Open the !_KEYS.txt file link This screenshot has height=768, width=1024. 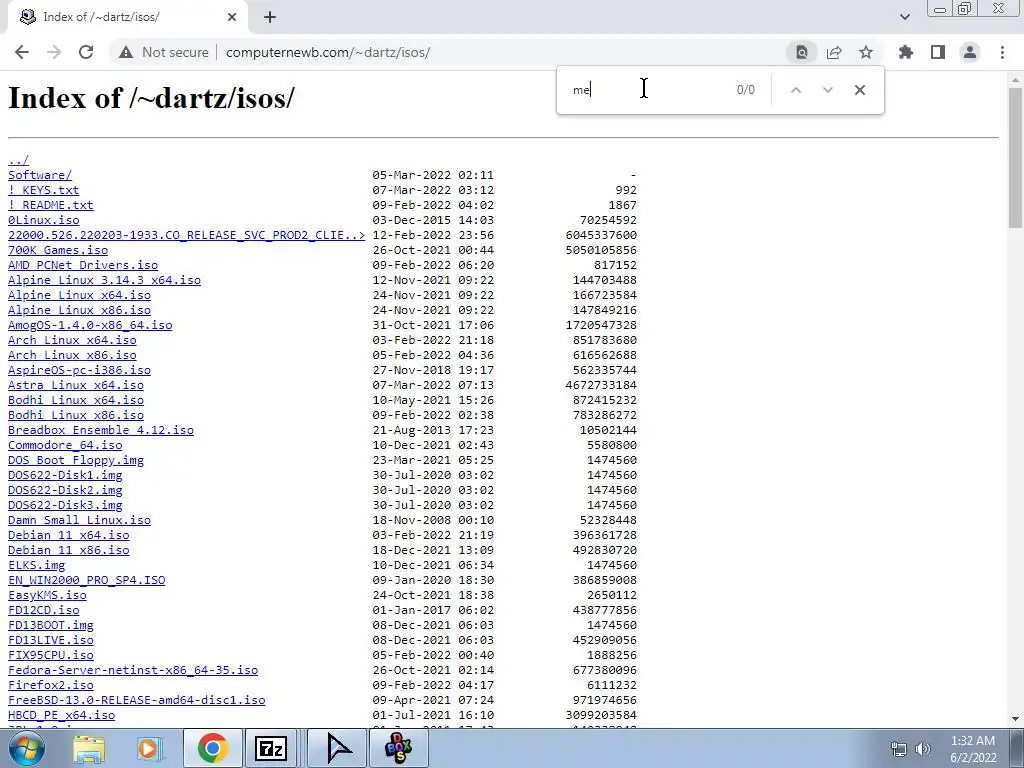pyautogui.click(x=44, y=190)
